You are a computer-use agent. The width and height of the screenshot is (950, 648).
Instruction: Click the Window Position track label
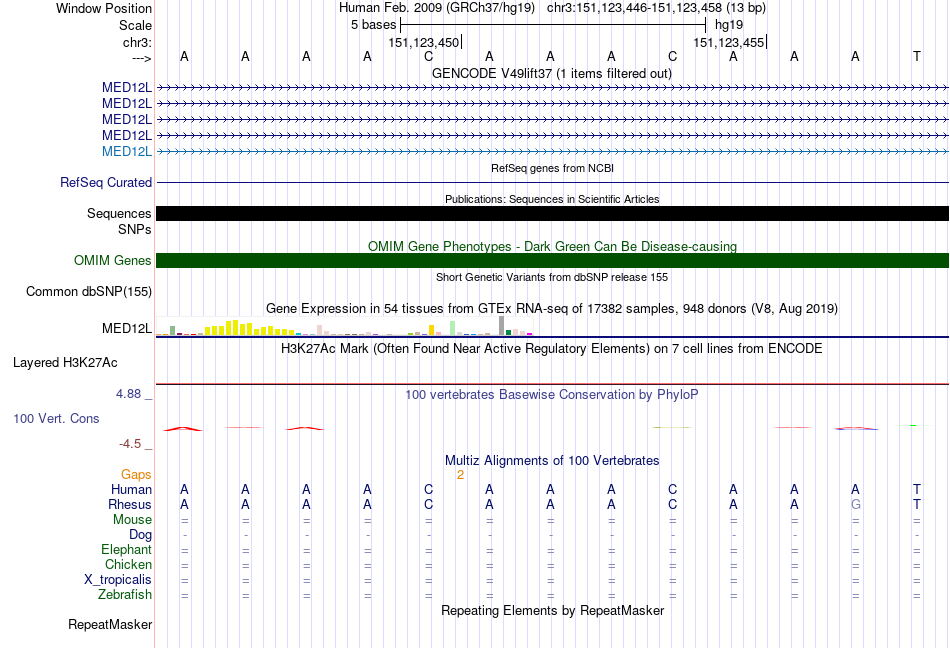(x=104, y=8)
